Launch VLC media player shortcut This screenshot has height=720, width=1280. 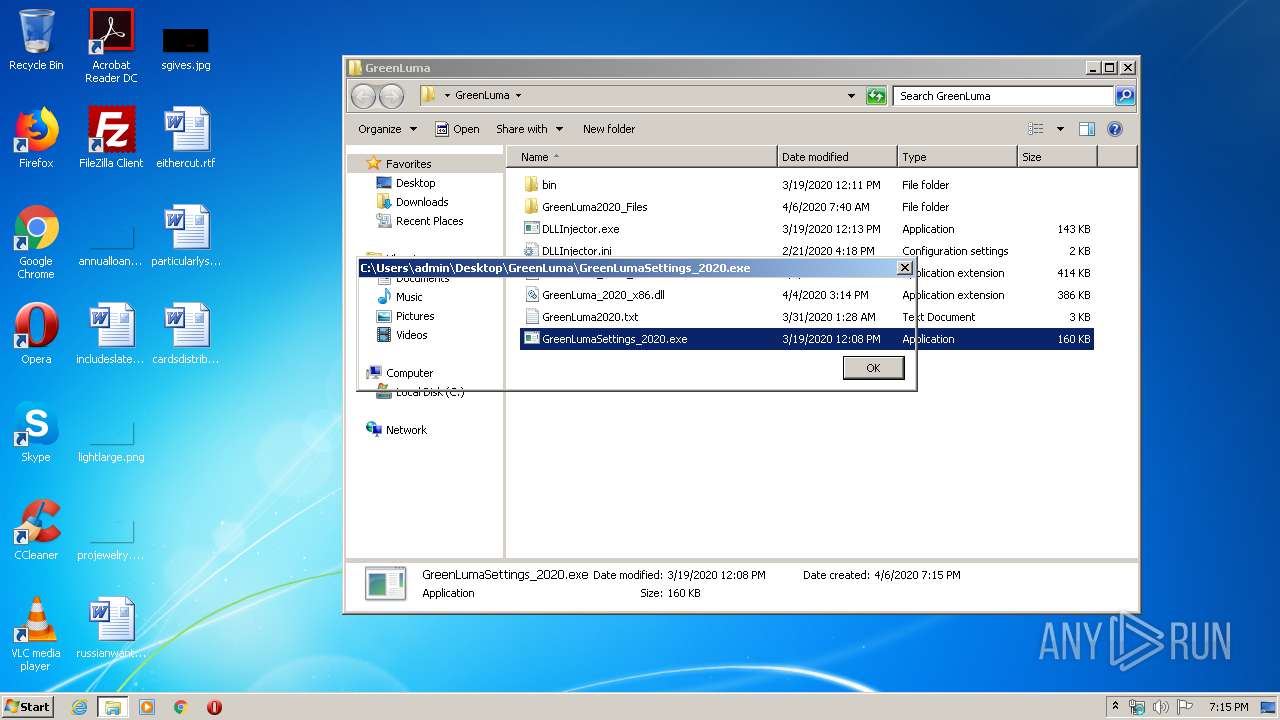[36, 634]
